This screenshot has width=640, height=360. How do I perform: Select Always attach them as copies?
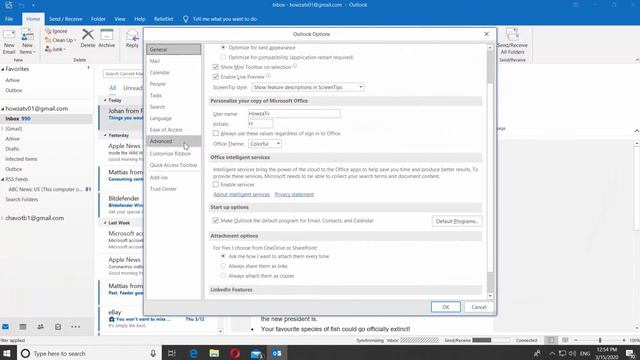click(x=223, y=276)
